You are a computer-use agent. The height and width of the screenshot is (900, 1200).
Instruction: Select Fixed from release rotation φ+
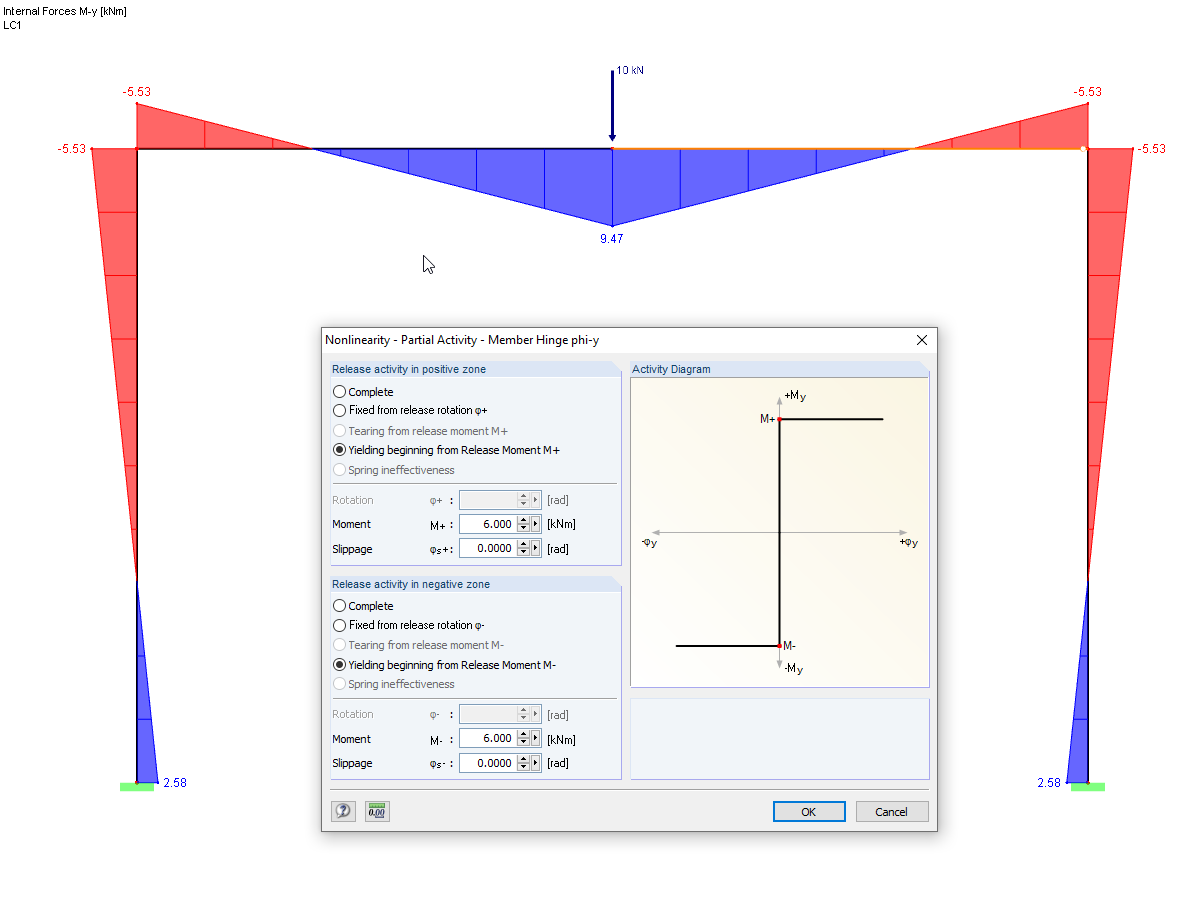point(339,410)
